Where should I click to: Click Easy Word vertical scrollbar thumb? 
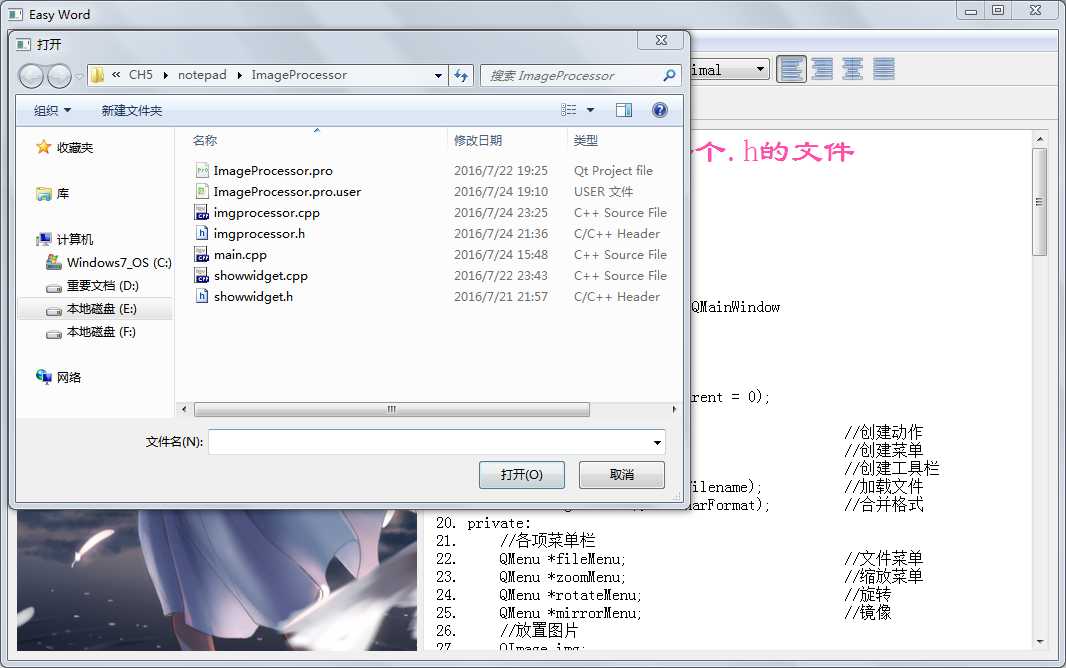[1039, 202]
